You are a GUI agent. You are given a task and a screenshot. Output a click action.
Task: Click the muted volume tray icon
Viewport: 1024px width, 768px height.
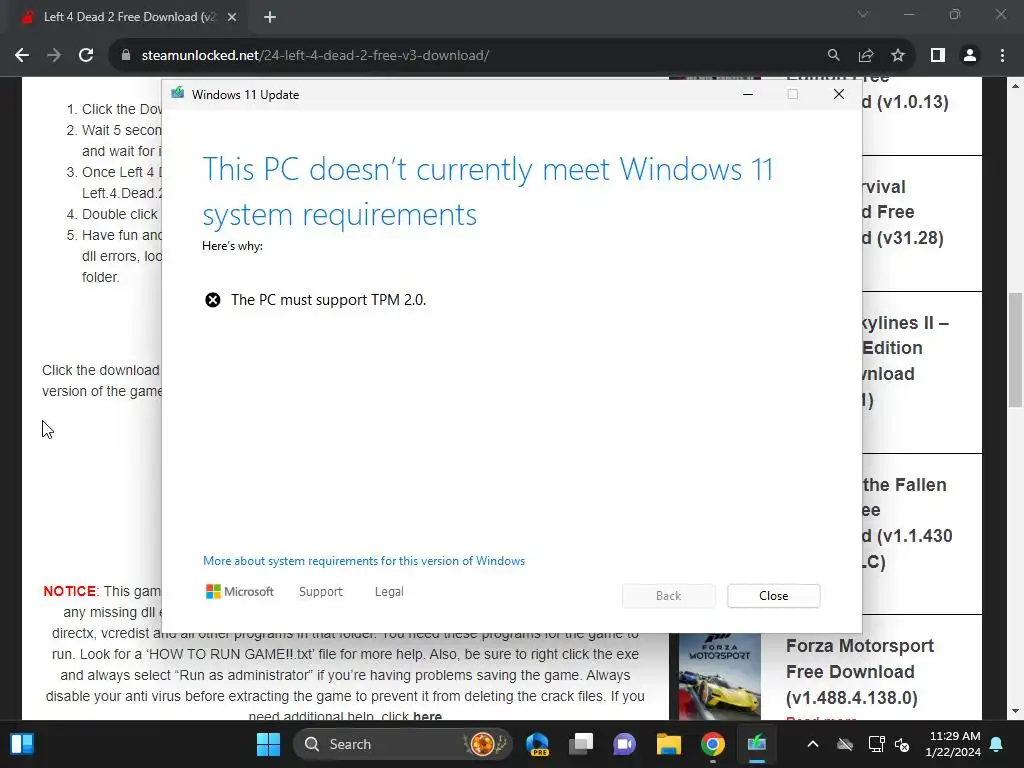[x=902, y=744]
